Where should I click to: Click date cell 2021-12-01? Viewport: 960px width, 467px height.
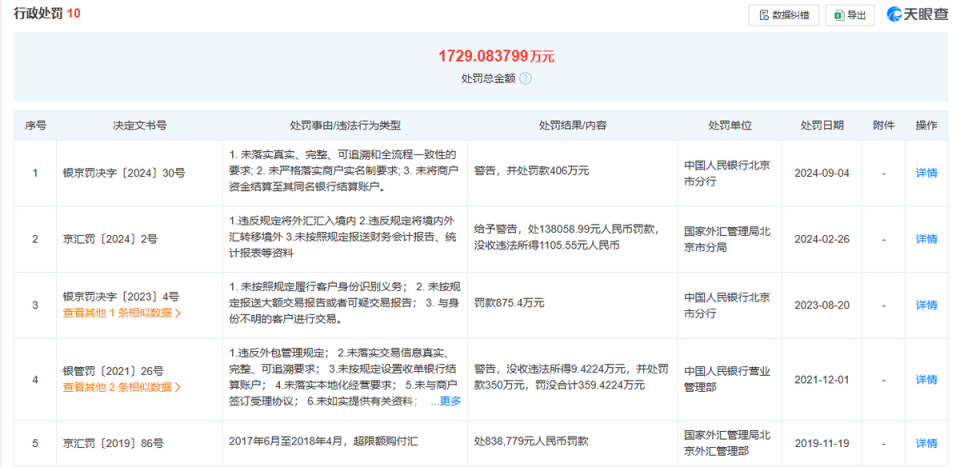coord(822,379)
